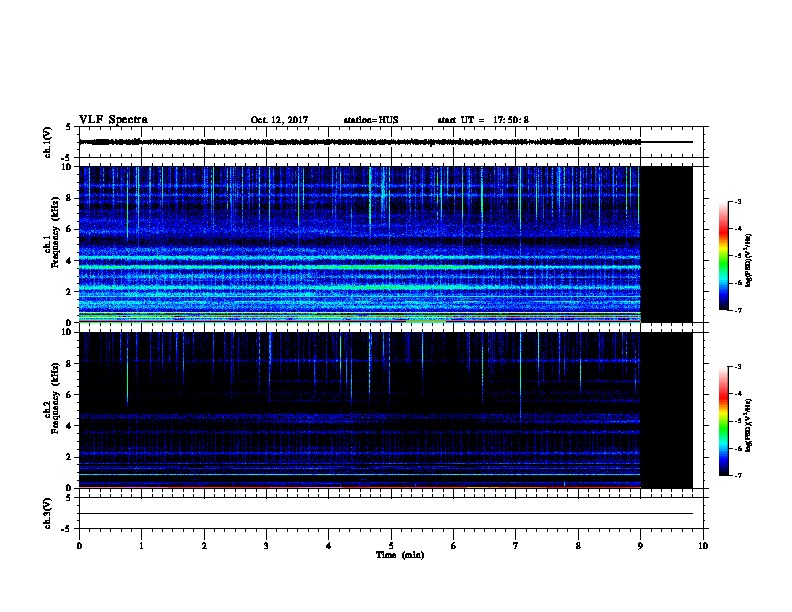Click the "ch.1(V)" waveform axis label

pos(48,142)
